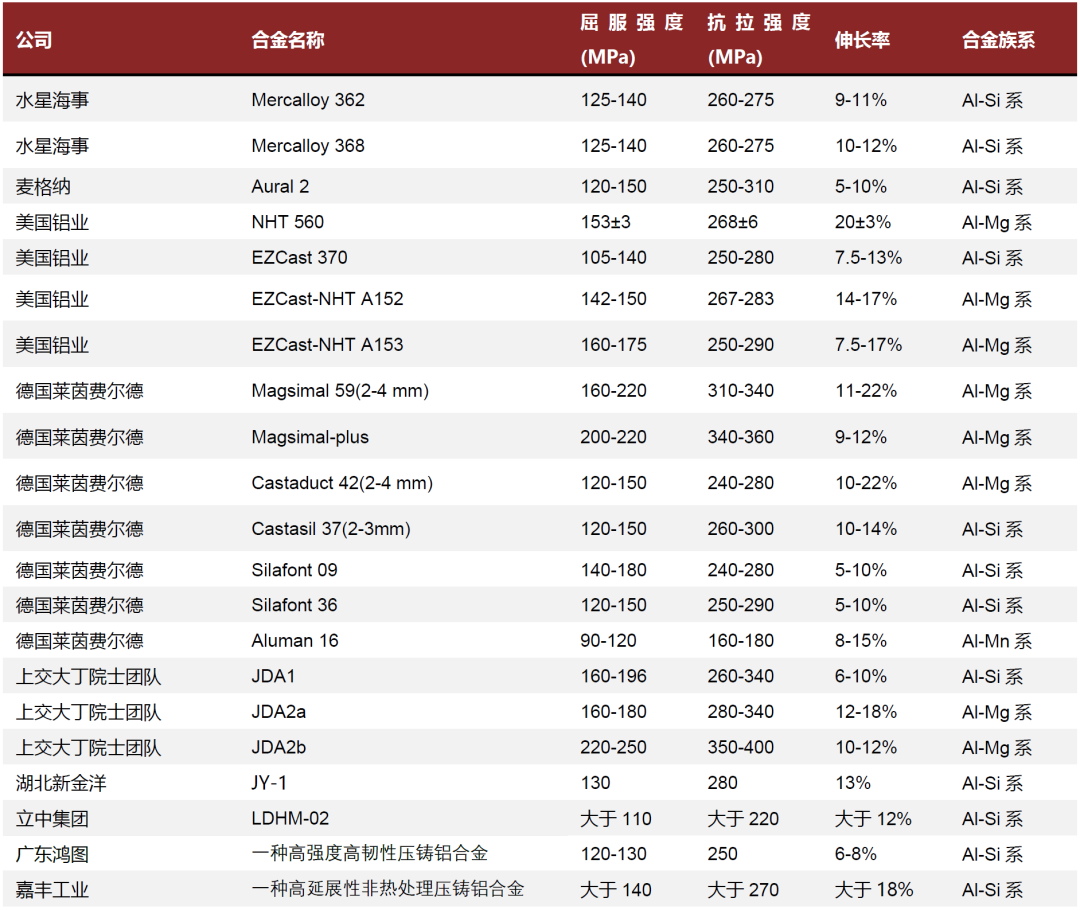Click the 广东鸿图 company cell
The image size is (1080, 910).
click(x=52, y=854)
